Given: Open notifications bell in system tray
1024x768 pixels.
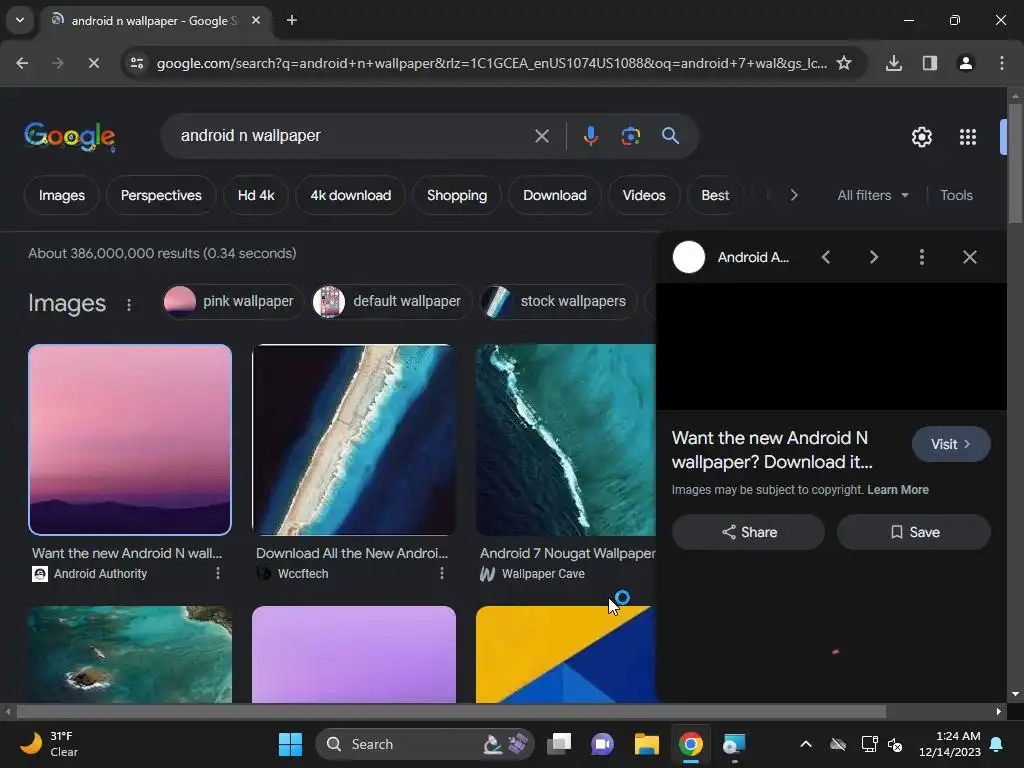Looking at the screenshot, I should [997, 744].
